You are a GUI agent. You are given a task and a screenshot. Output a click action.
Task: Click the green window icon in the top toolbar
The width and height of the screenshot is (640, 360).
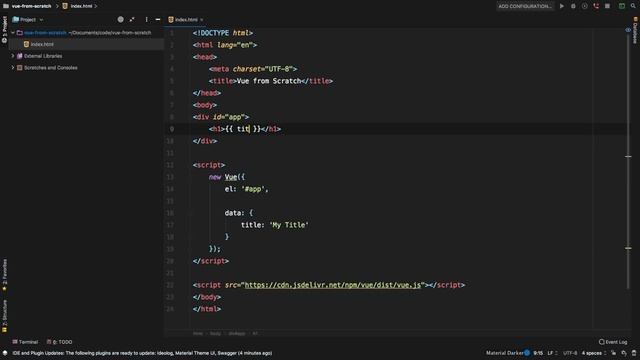click(622, 6)
